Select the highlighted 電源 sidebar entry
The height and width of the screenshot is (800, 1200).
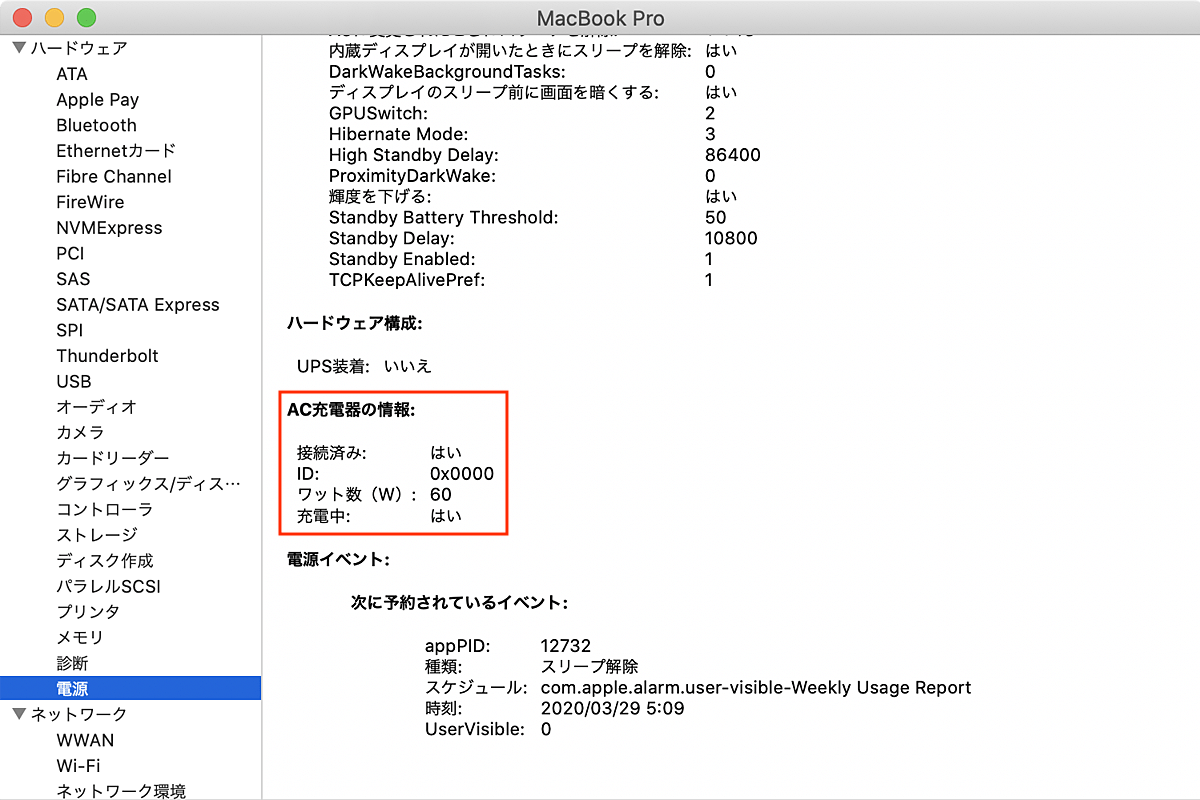[130, 688]
